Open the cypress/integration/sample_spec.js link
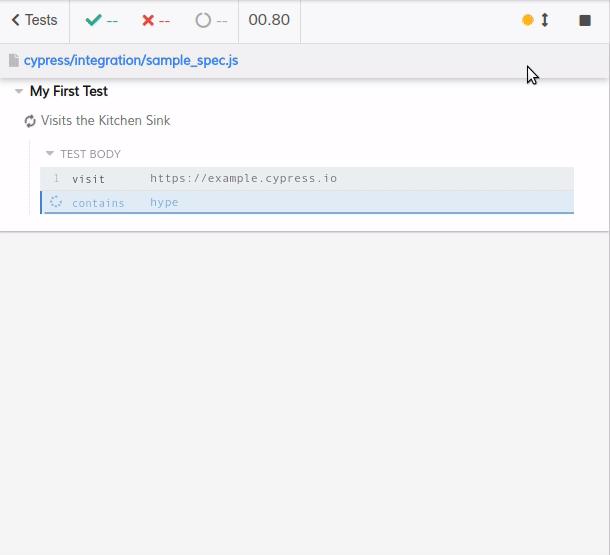610x555 pixels. (131, 61)
